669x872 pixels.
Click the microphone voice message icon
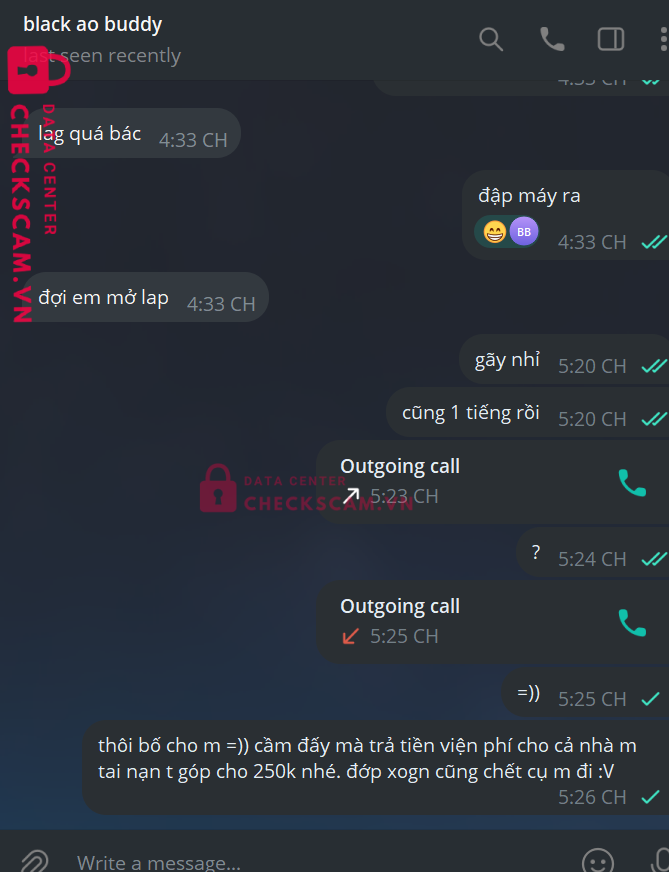tap(661, 861)
